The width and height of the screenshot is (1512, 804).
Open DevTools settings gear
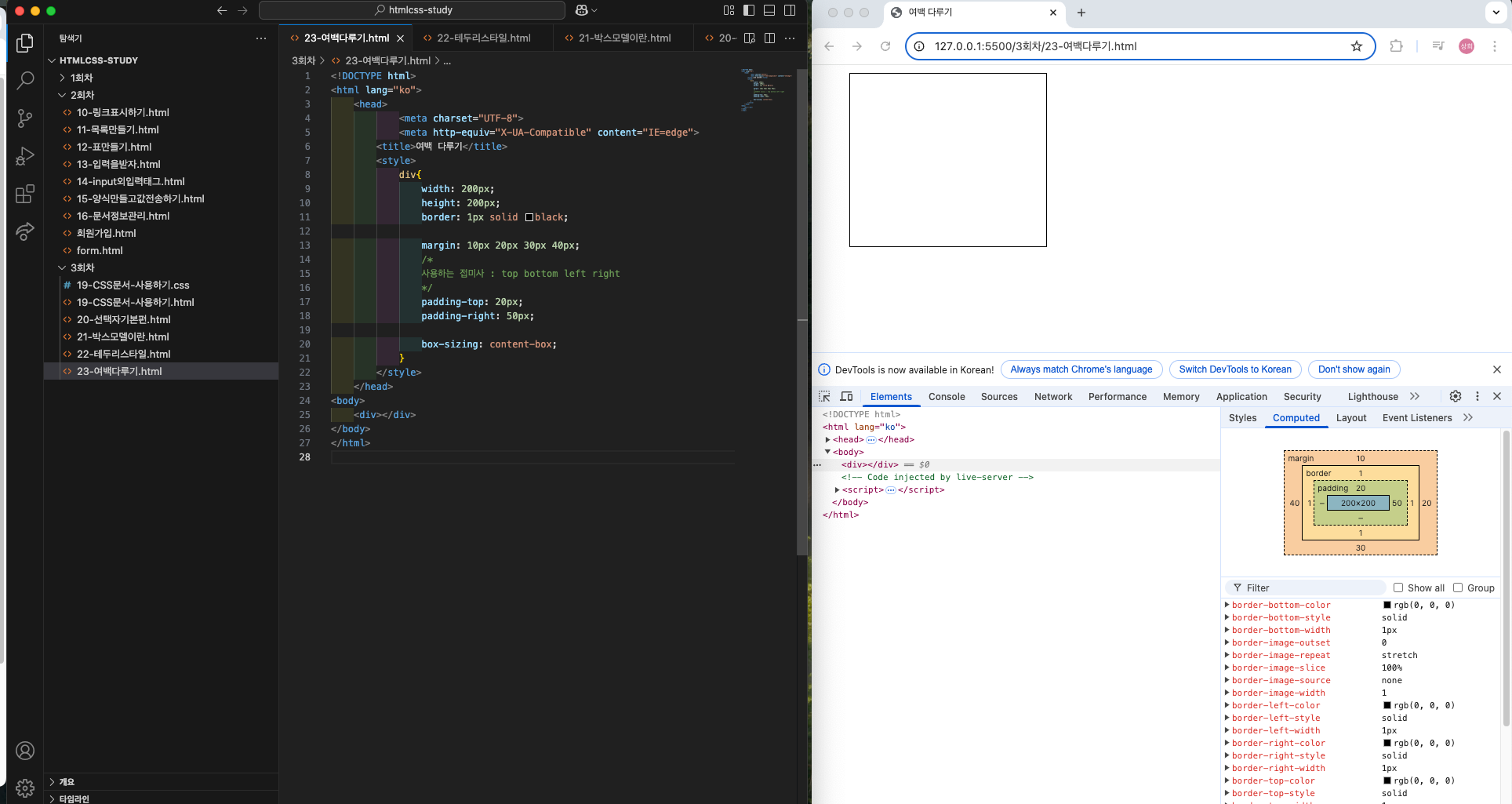click(x=1456, y=396)
